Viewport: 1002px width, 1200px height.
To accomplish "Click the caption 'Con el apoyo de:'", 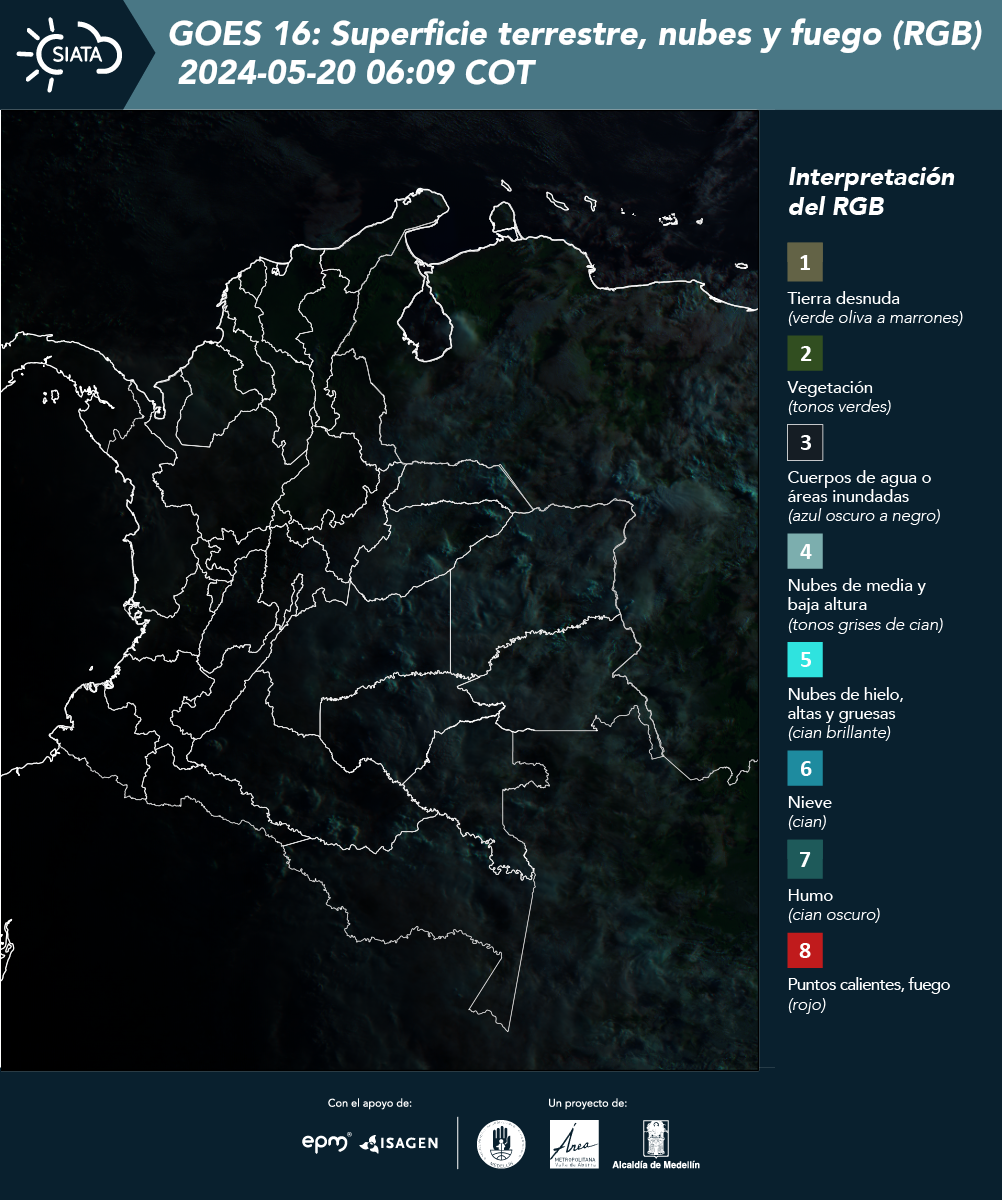I will pyautogui.click(x=370, y=1103).
